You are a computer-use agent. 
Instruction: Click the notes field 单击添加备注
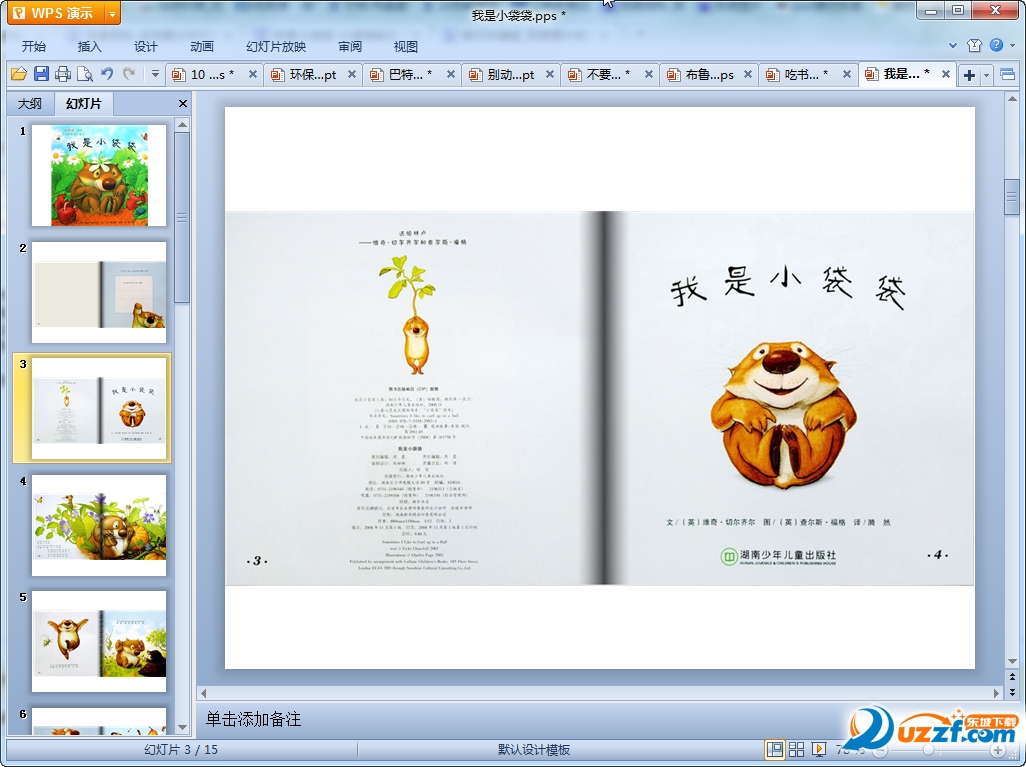point(253,719)
